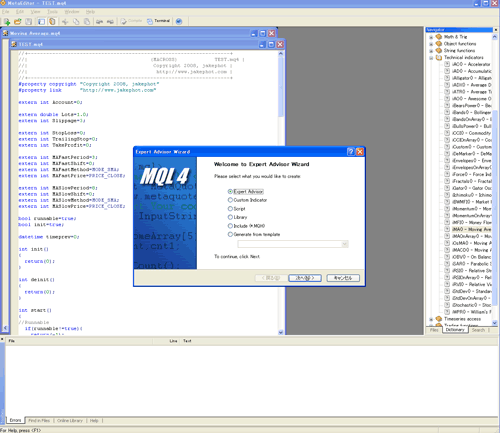This screenshot has width=500, height=433.
Task: Click the Find Next toolbar icon
Action: pyautogui.click(x=110, y=22)
